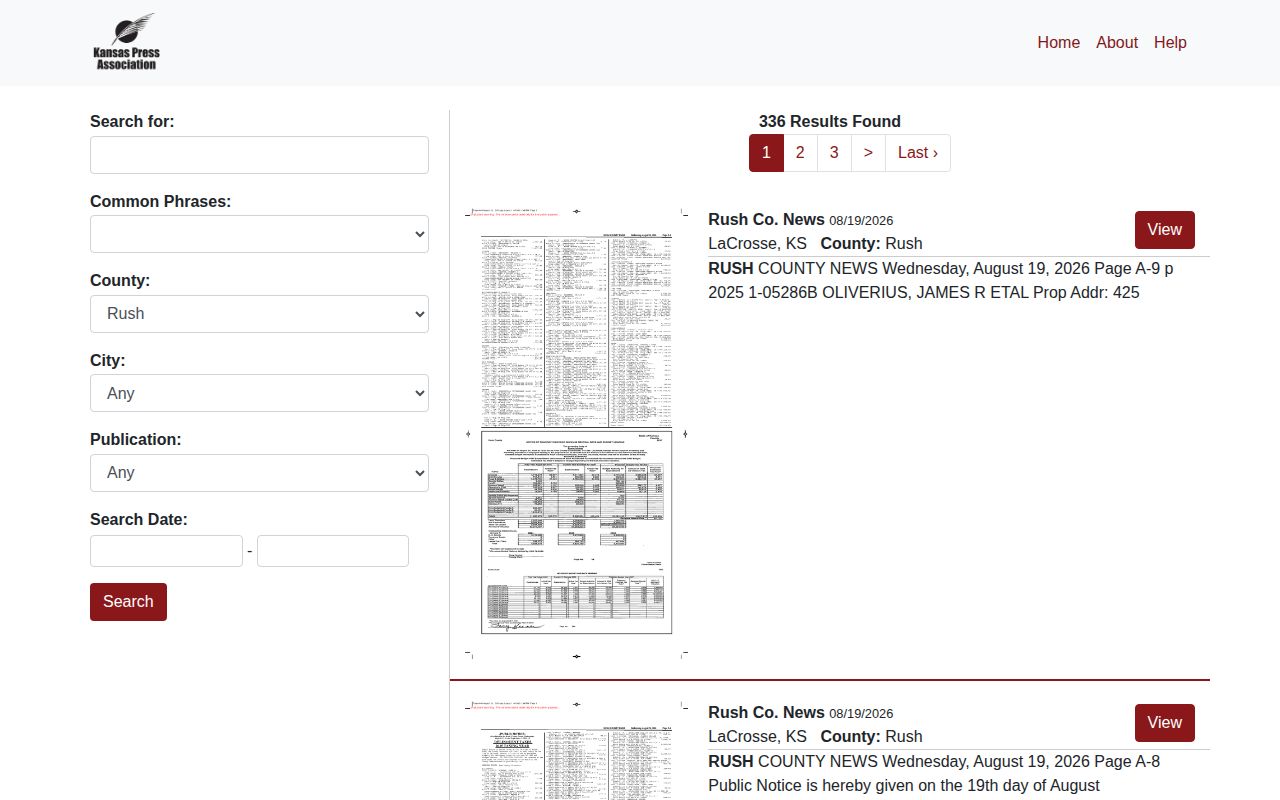Jump to the Last results page
1280x800 pixels.
(x=918, y=153)
